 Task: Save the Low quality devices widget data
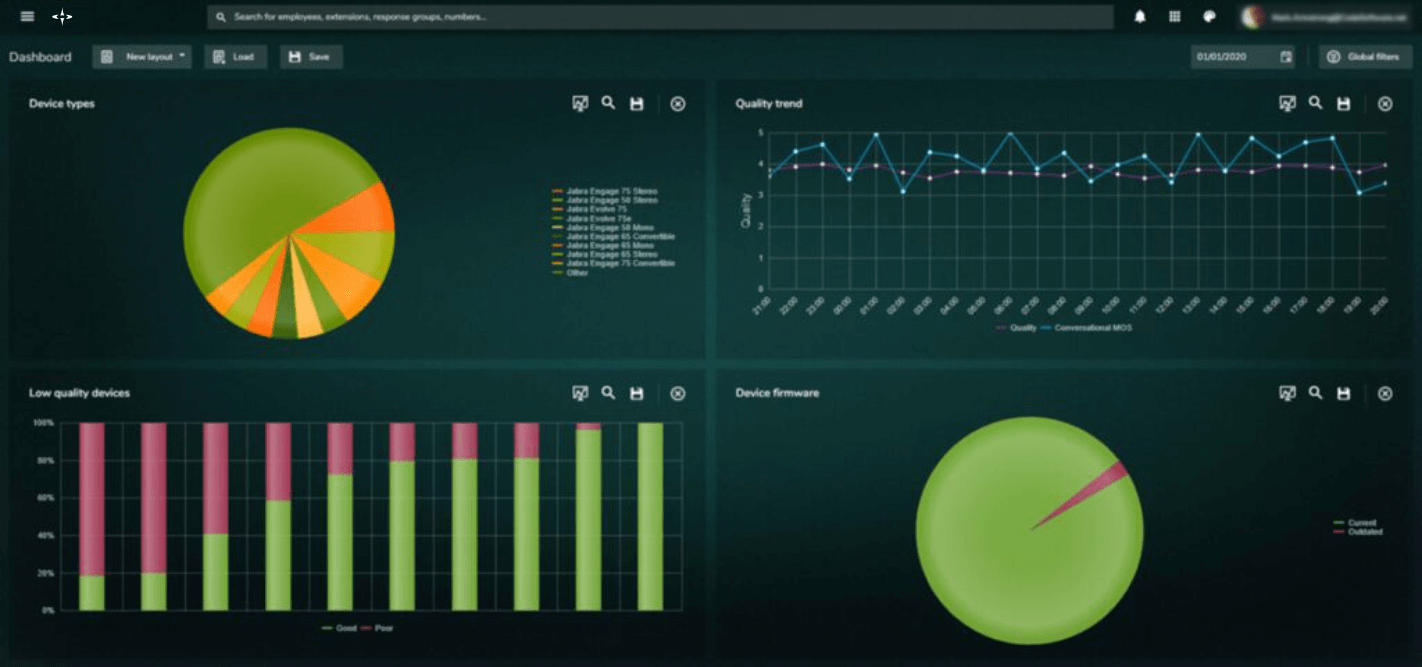pos(636,393)
